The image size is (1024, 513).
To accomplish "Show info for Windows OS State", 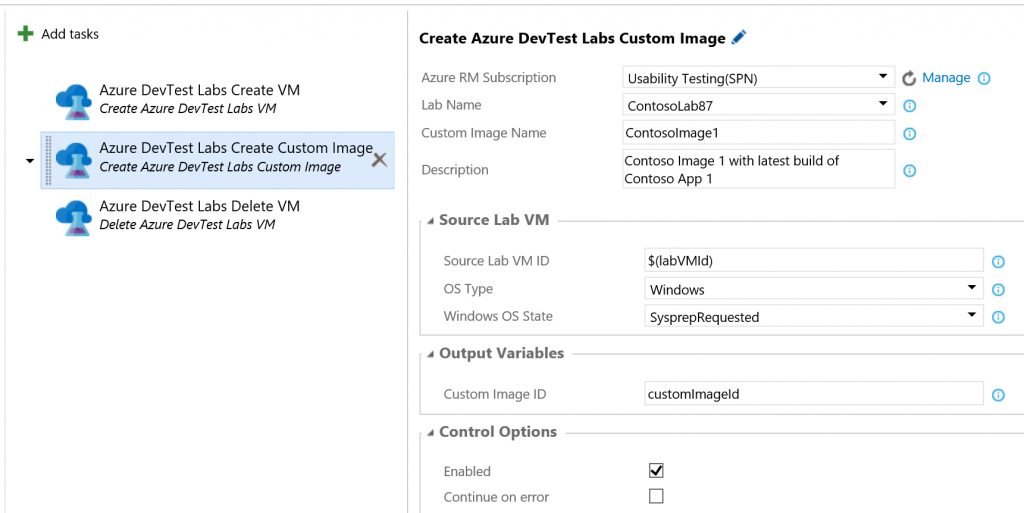I will coord(998,317).
